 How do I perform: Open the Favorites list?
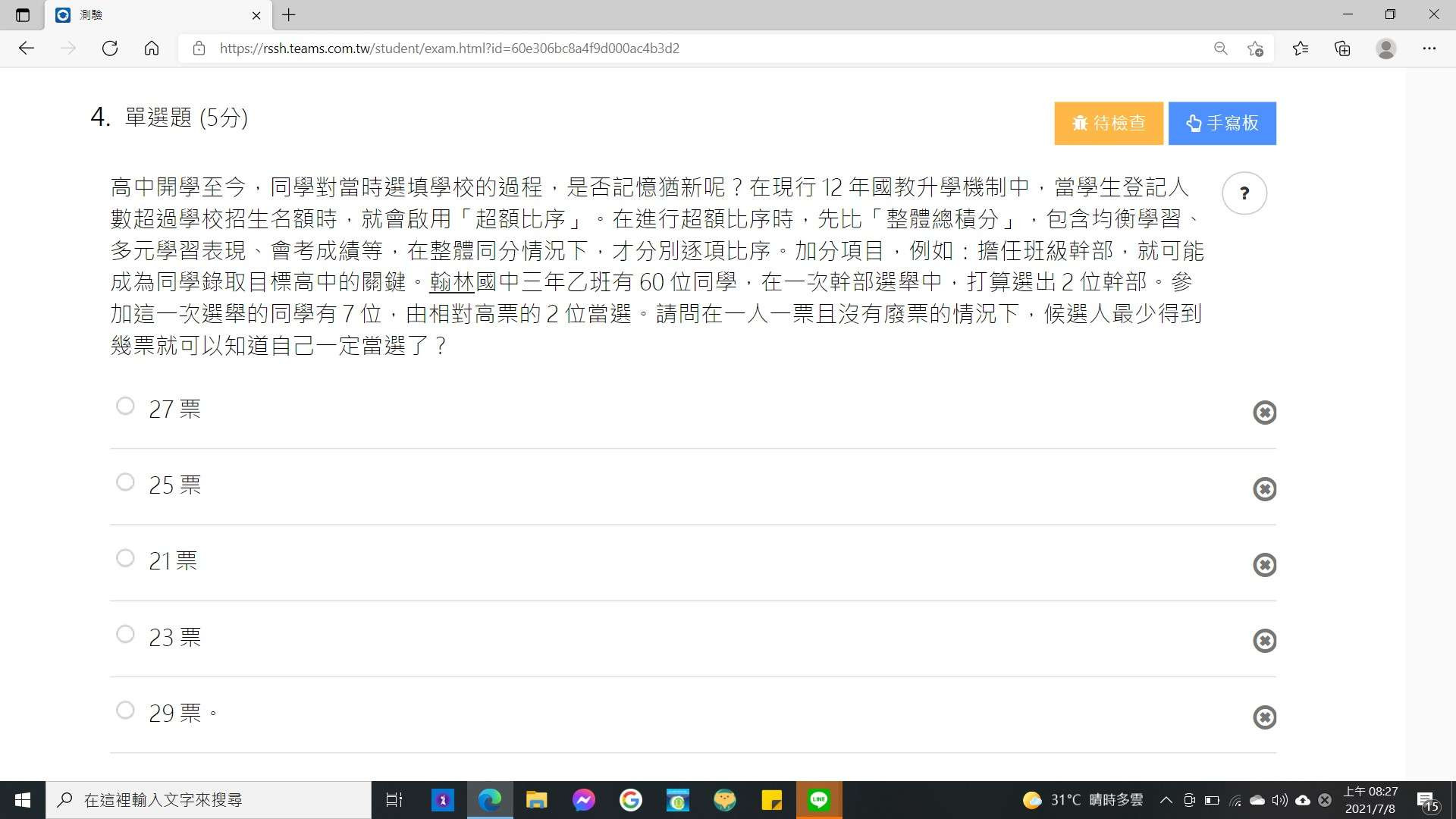(1301, 49)
